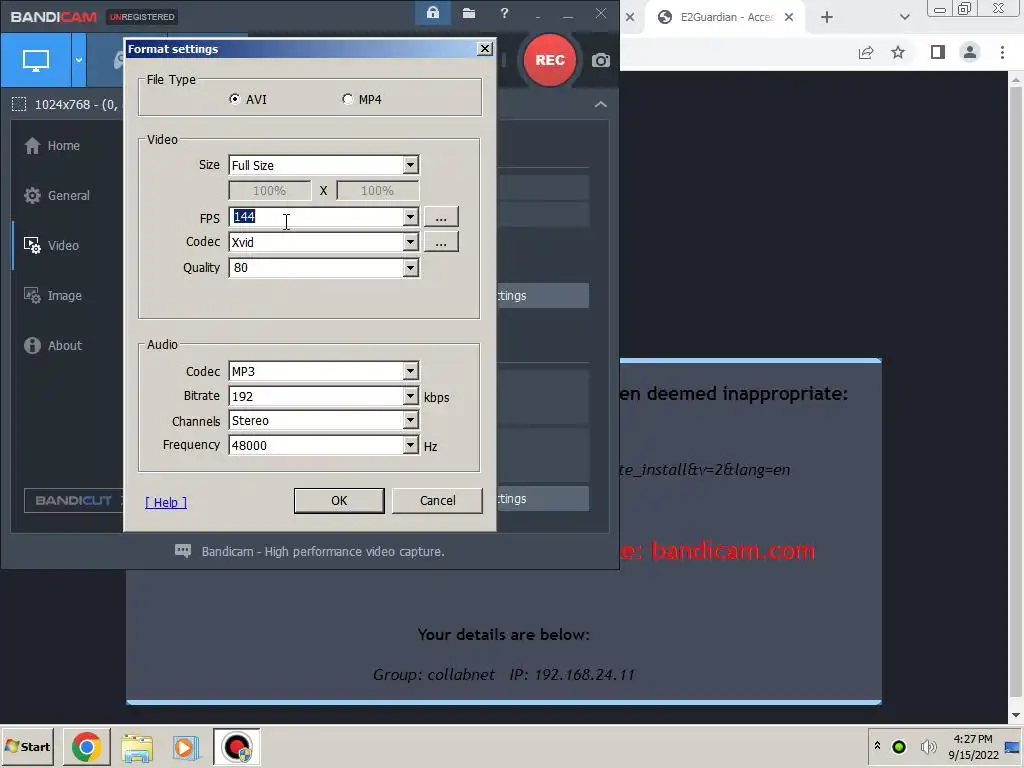This screenshot has width=1024, height=768.
Task: Select the MP4 file type radio button
Action: [347, 99]
